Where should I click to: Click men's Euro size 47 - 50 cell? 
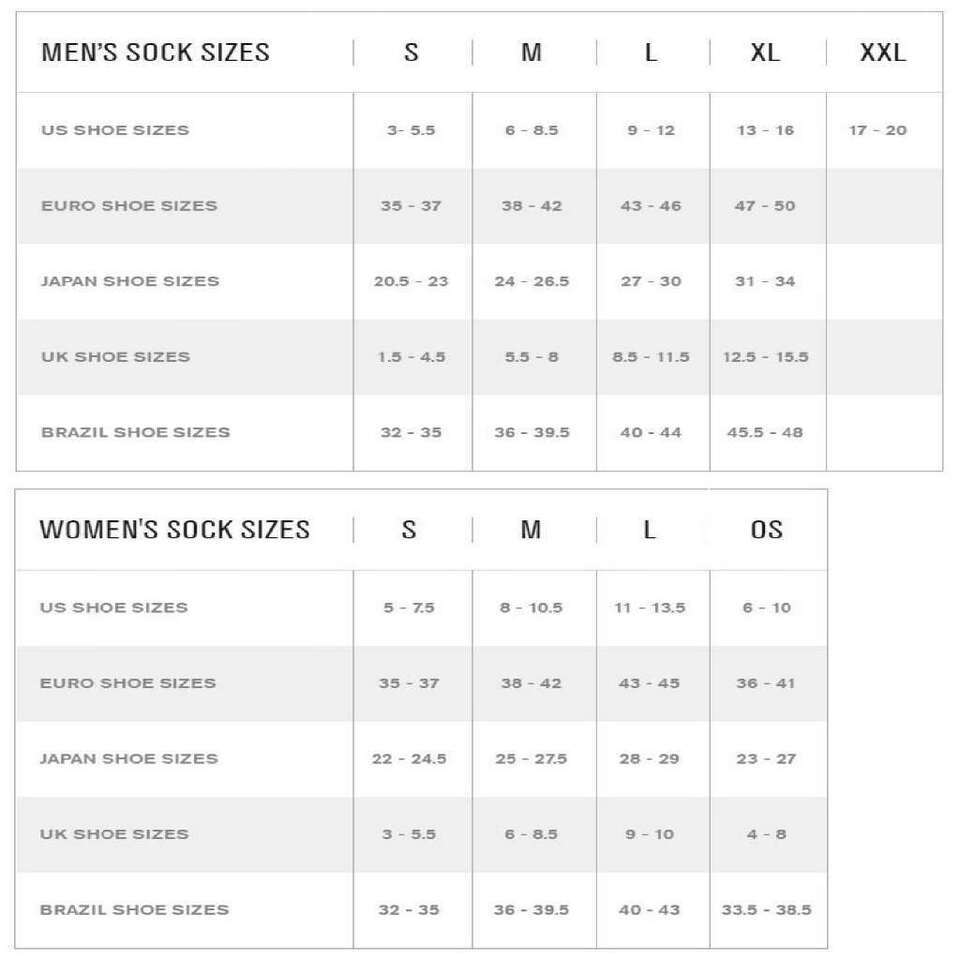765,206
